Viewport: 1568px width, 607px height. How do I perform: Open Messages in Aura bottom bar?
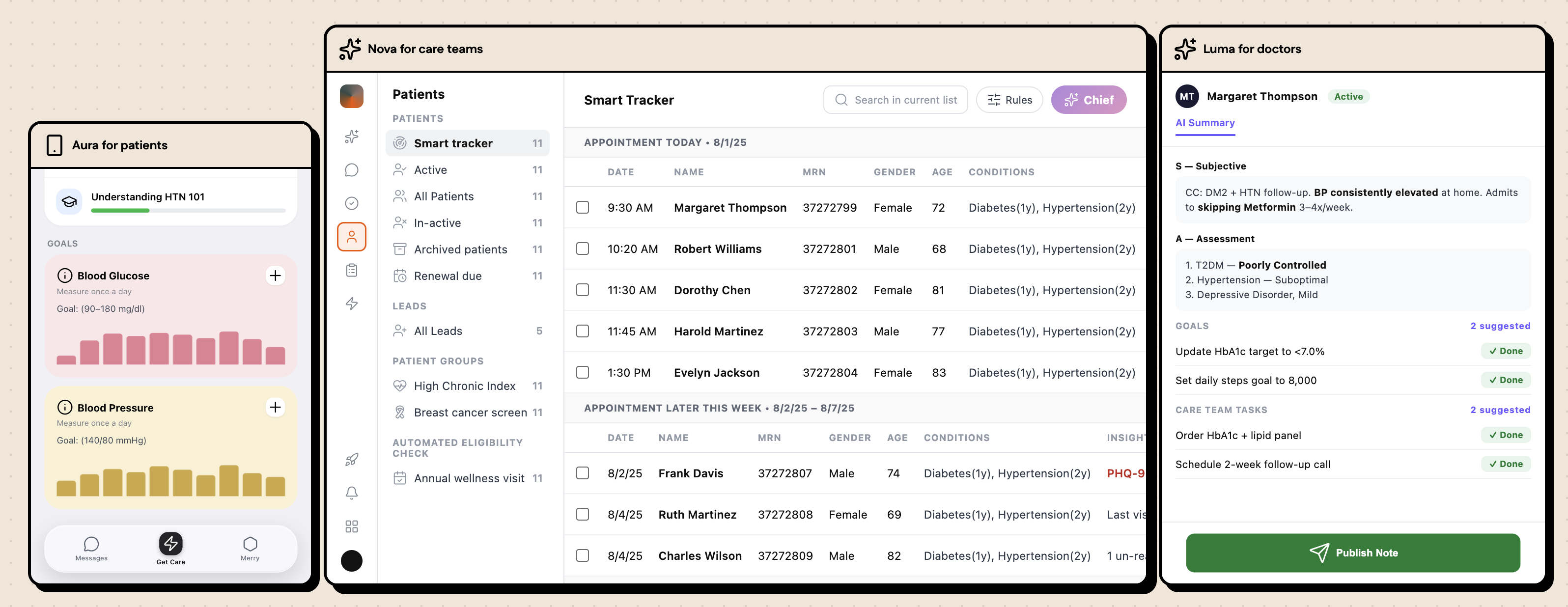[91, 549]
